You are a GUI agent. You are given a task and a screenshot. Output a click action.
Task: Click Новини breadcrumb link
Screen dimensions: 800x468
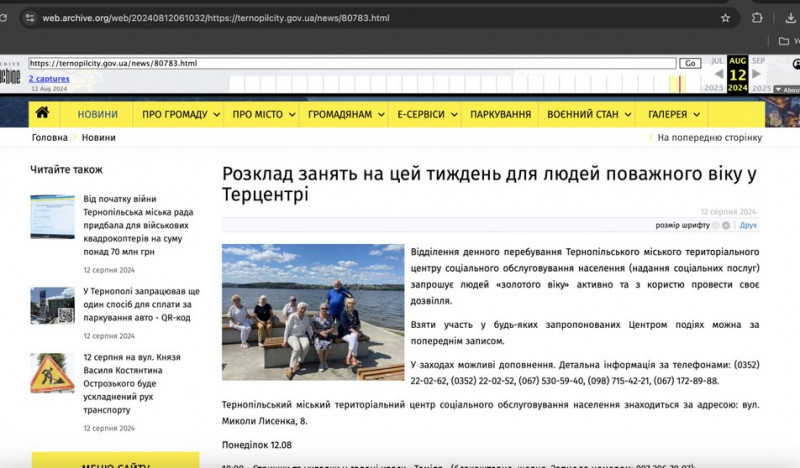[x=98, y=137]
